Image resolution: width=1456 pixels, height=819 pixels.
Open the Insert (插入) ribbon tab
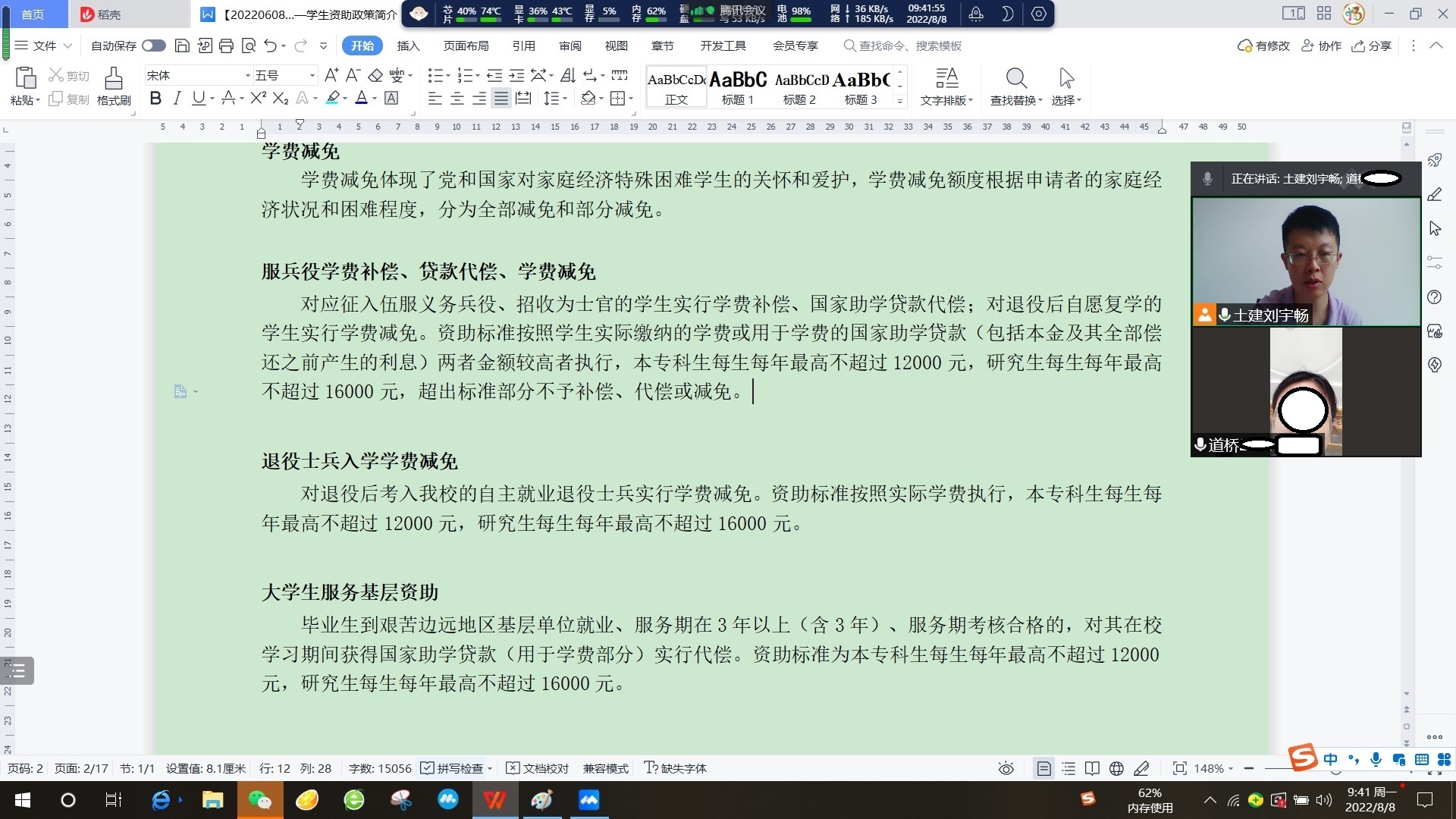click(408, 45)
